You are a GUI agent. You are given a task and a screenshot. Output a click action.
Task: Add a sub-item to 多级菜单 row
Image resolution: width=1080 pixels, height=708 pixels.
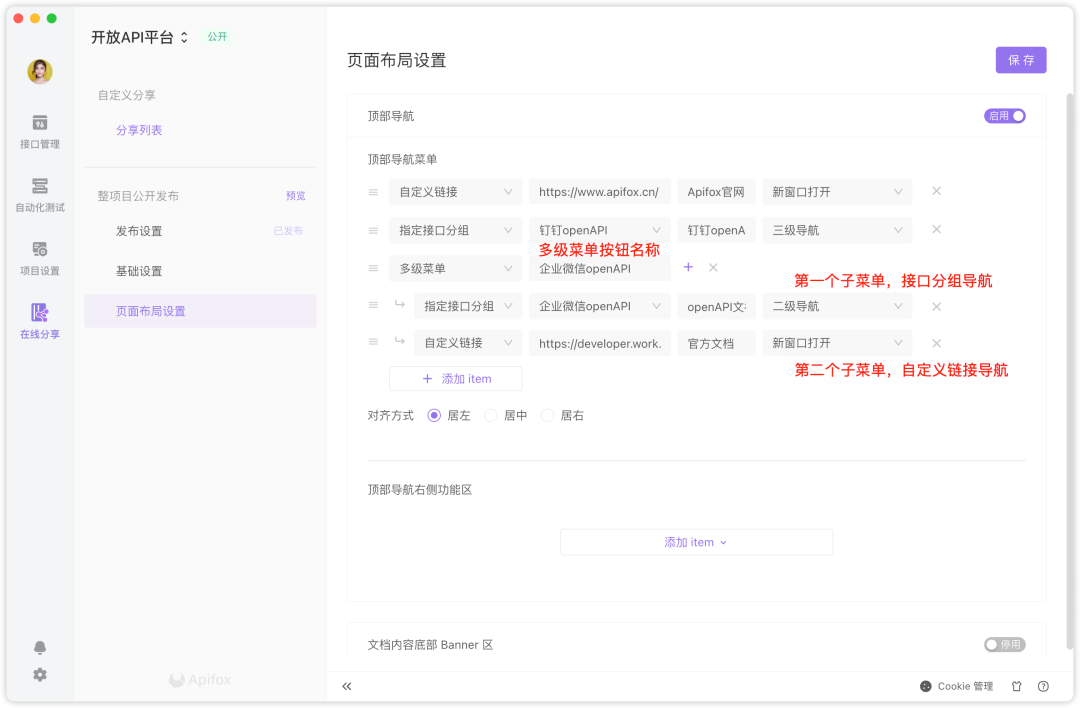[x=688, y=267]
